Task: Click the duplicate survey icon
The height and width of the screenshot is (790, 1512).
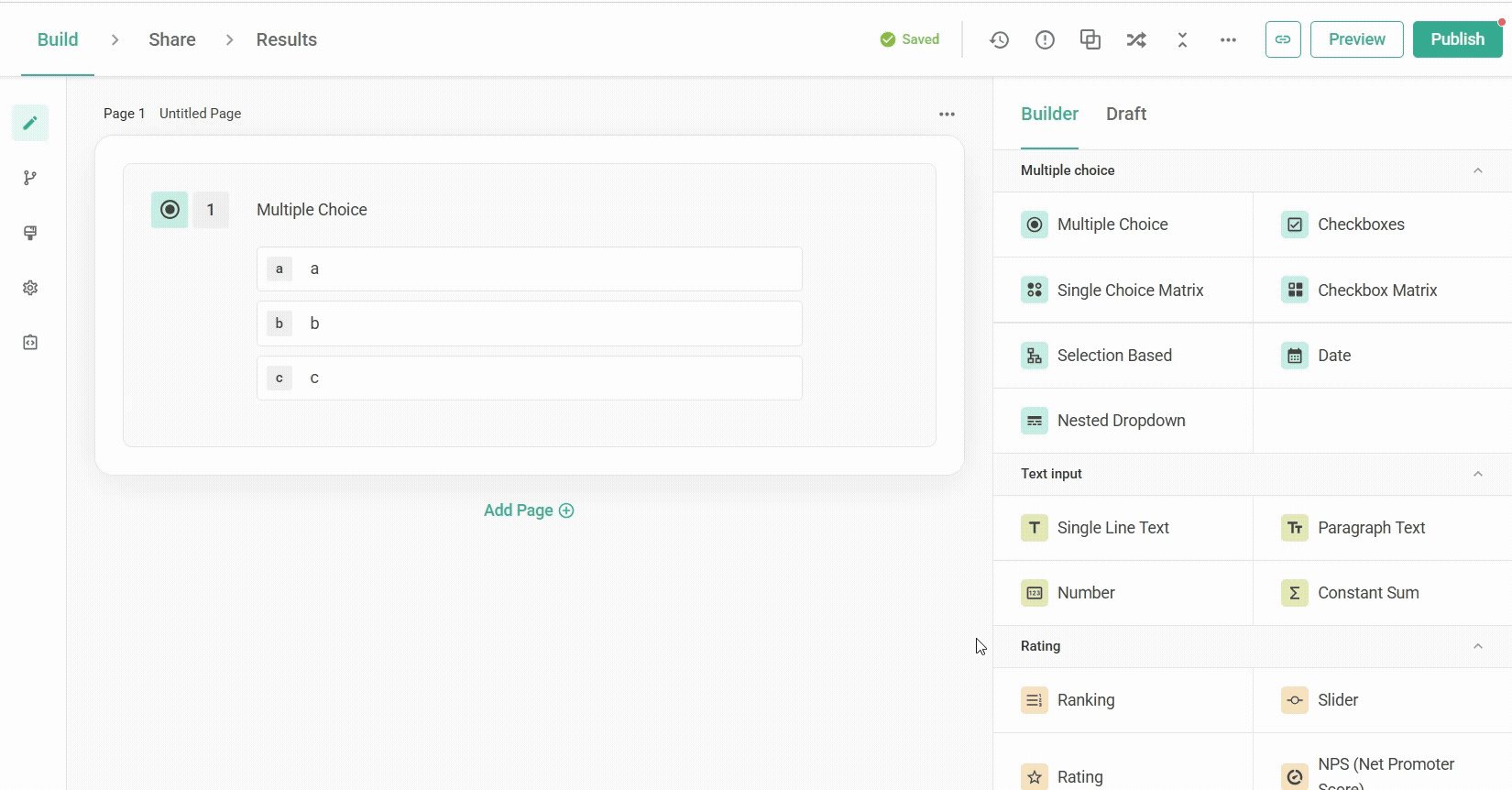Action: pyautogui.click(x=1090, y=39)
